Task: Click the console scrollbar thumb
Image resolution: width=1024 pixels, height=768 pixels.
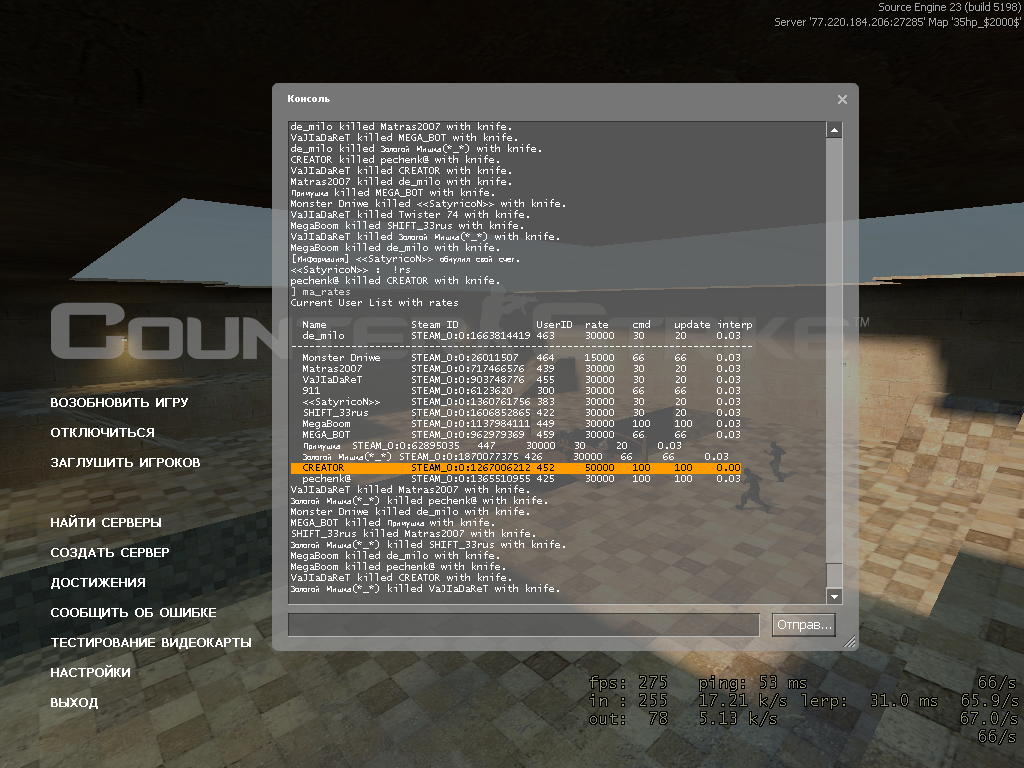Action: tap(834, 575)
